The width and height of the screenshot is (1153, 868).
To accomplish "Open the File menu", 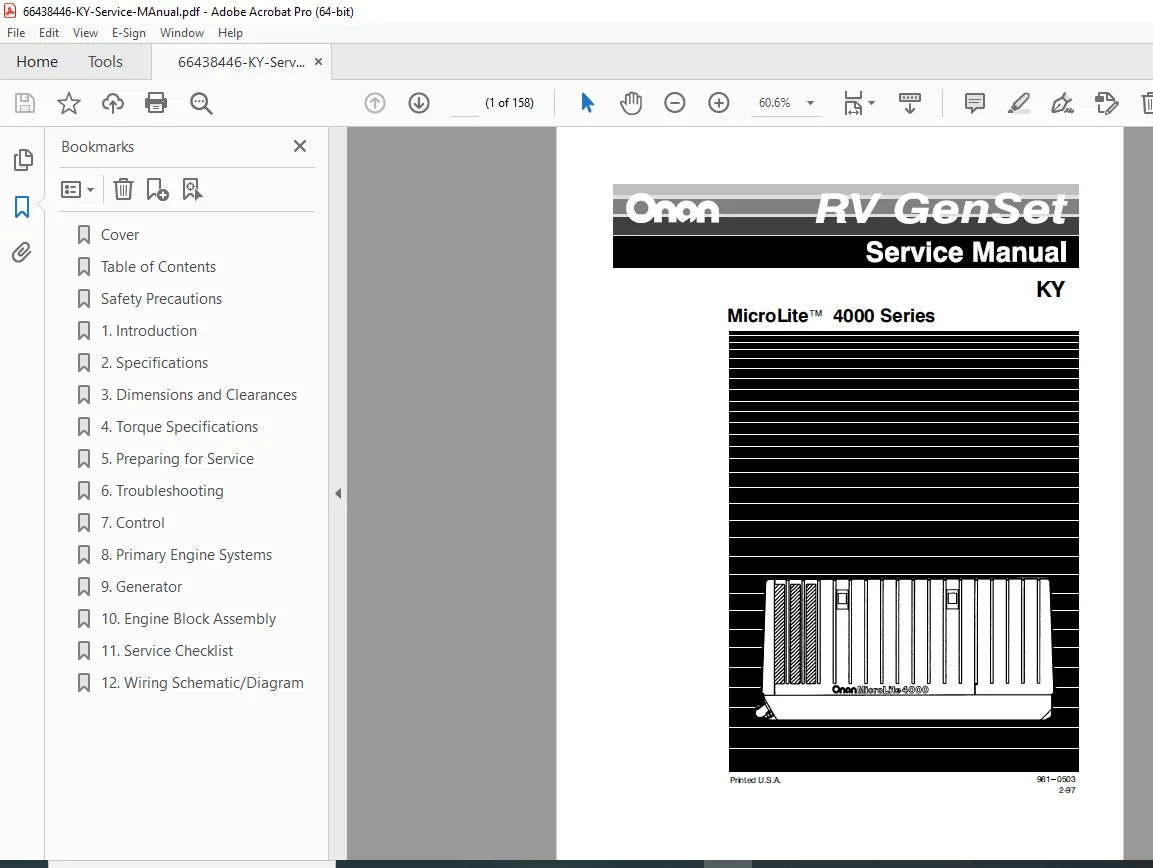I will coord(16,33).
